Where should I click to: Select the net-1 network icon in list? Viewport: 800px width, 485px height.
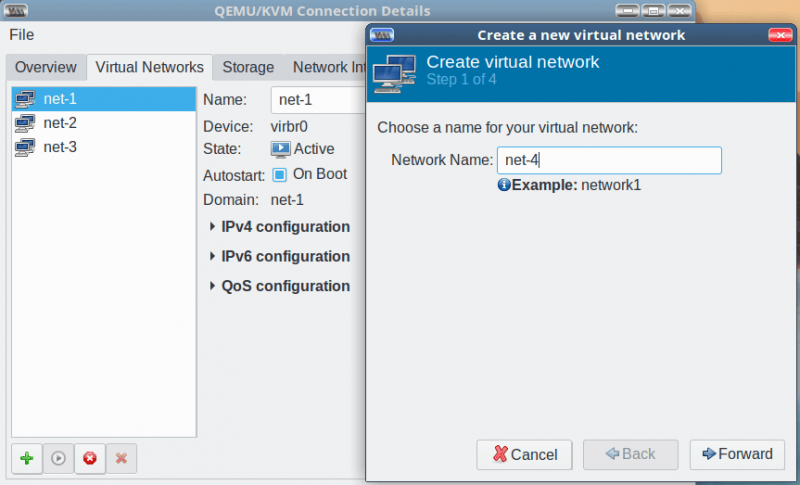tap(25, 99)
